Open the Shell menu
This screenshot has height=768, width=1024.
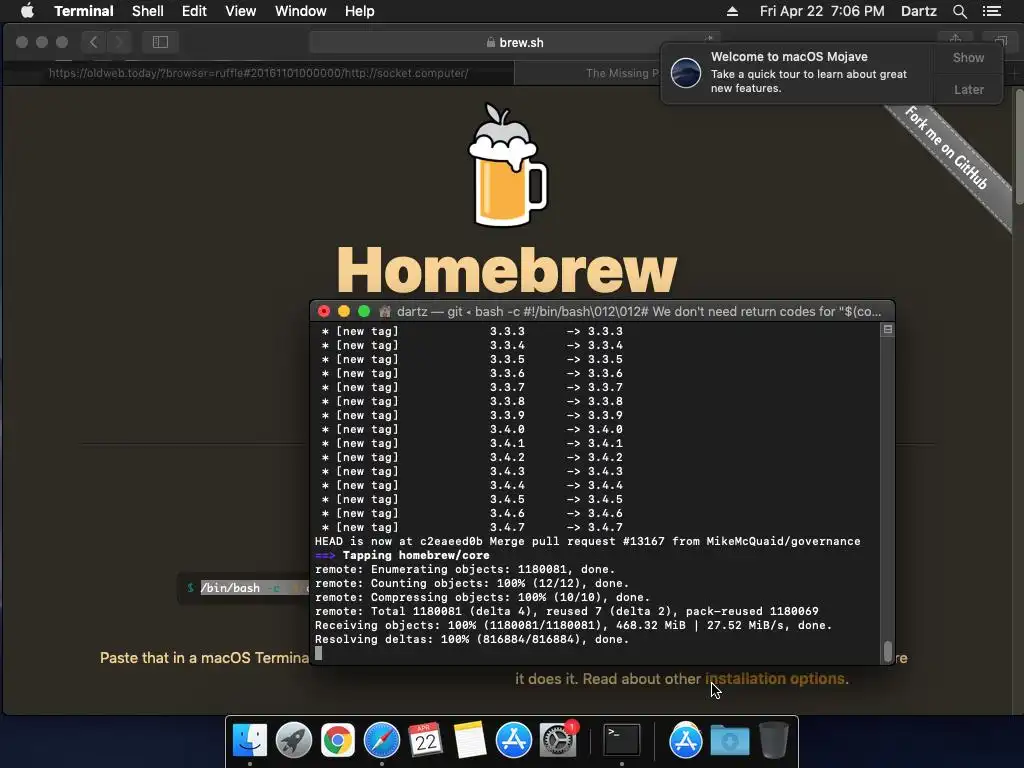point(148,11)
